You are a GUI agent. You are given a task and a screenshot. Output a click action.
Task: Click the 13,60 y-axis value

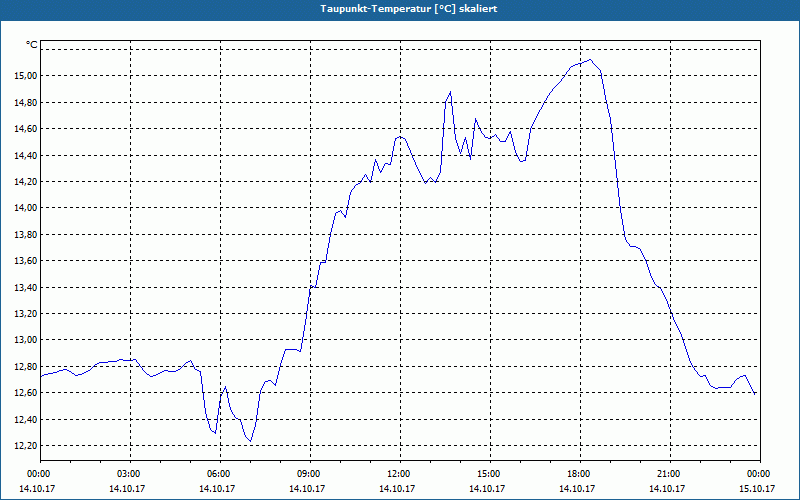pyautogui.click(x=26, y=261)
